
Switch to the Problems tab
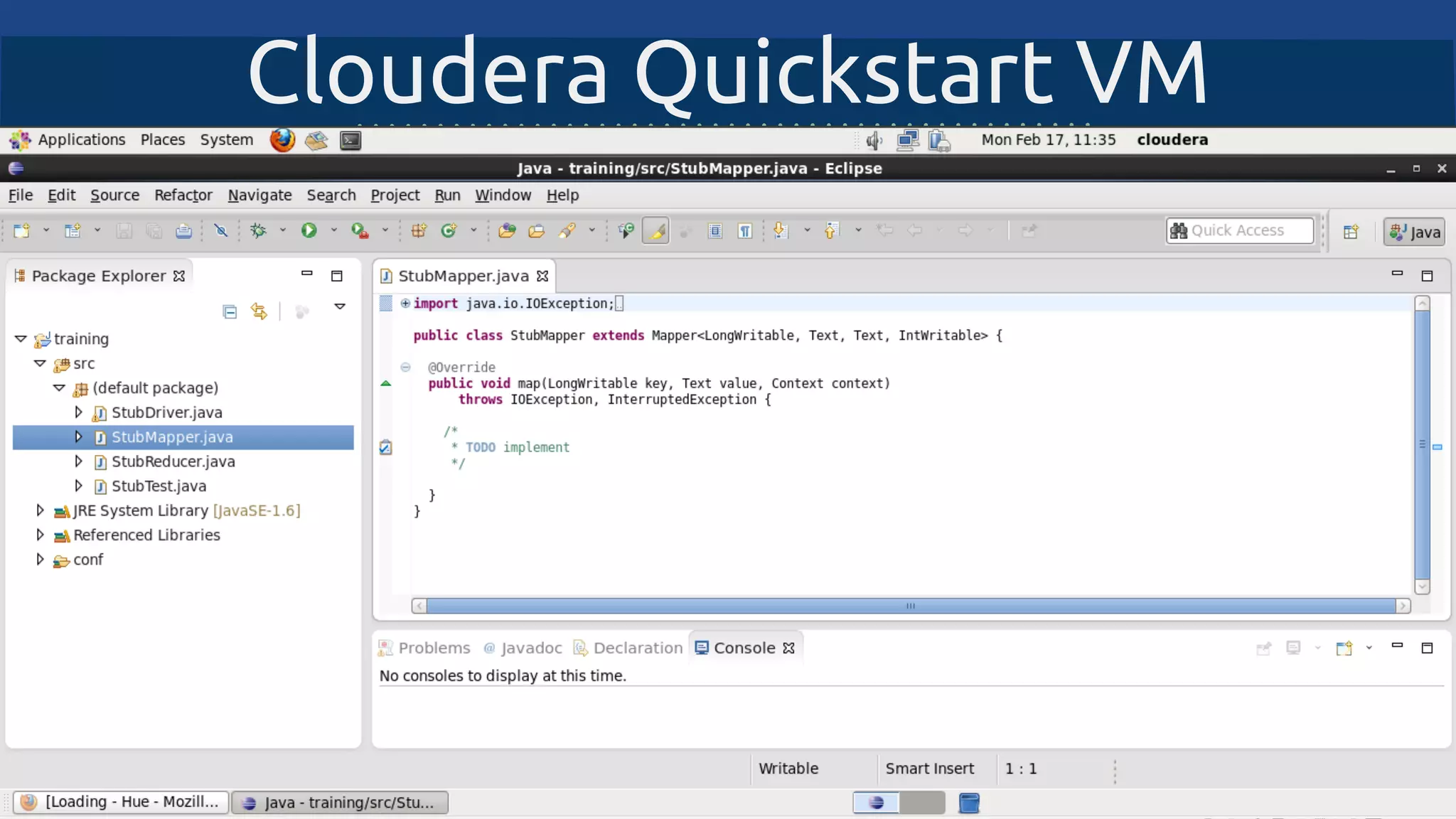424,648
